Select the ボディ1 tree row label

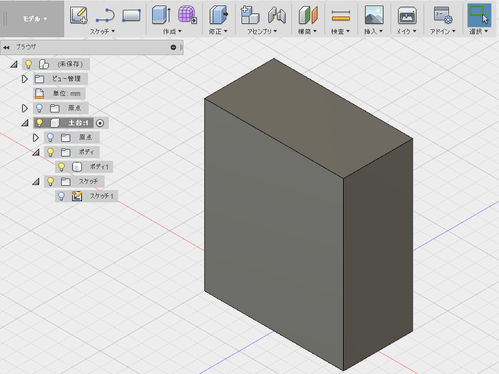point(99,167)
